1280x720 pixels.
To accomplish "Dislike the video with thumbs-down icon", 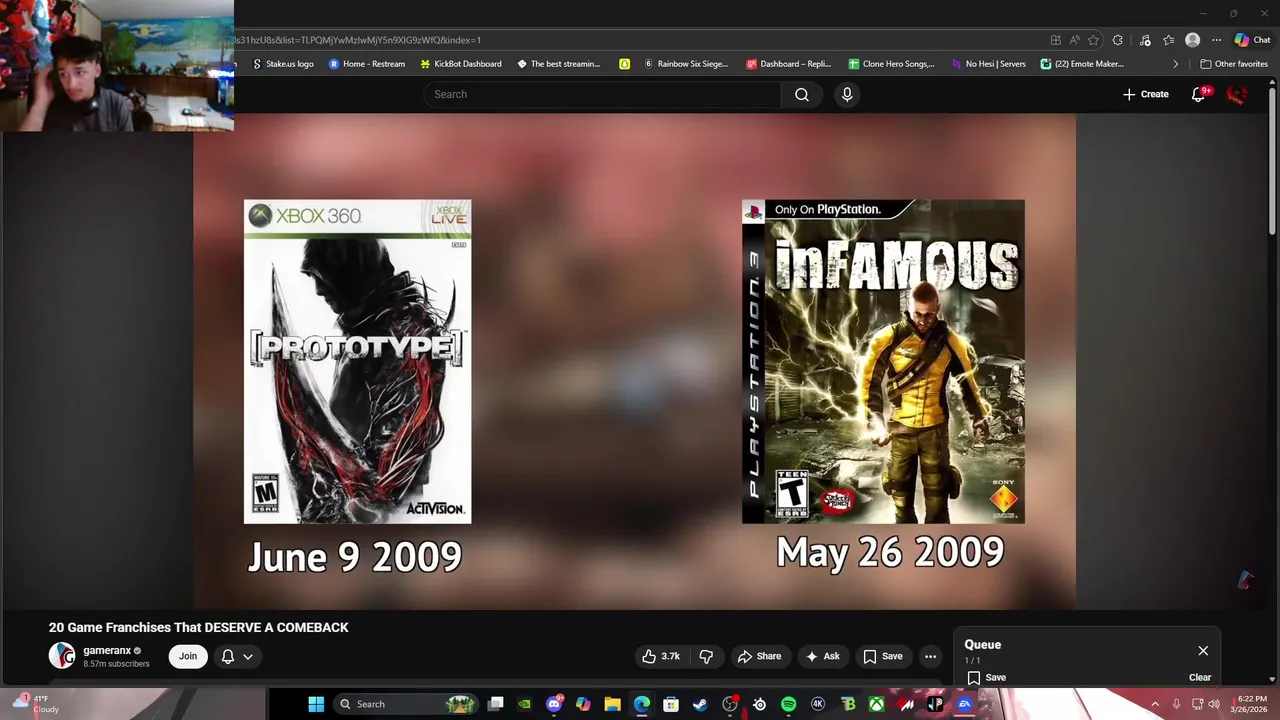I will click(706, 656).
